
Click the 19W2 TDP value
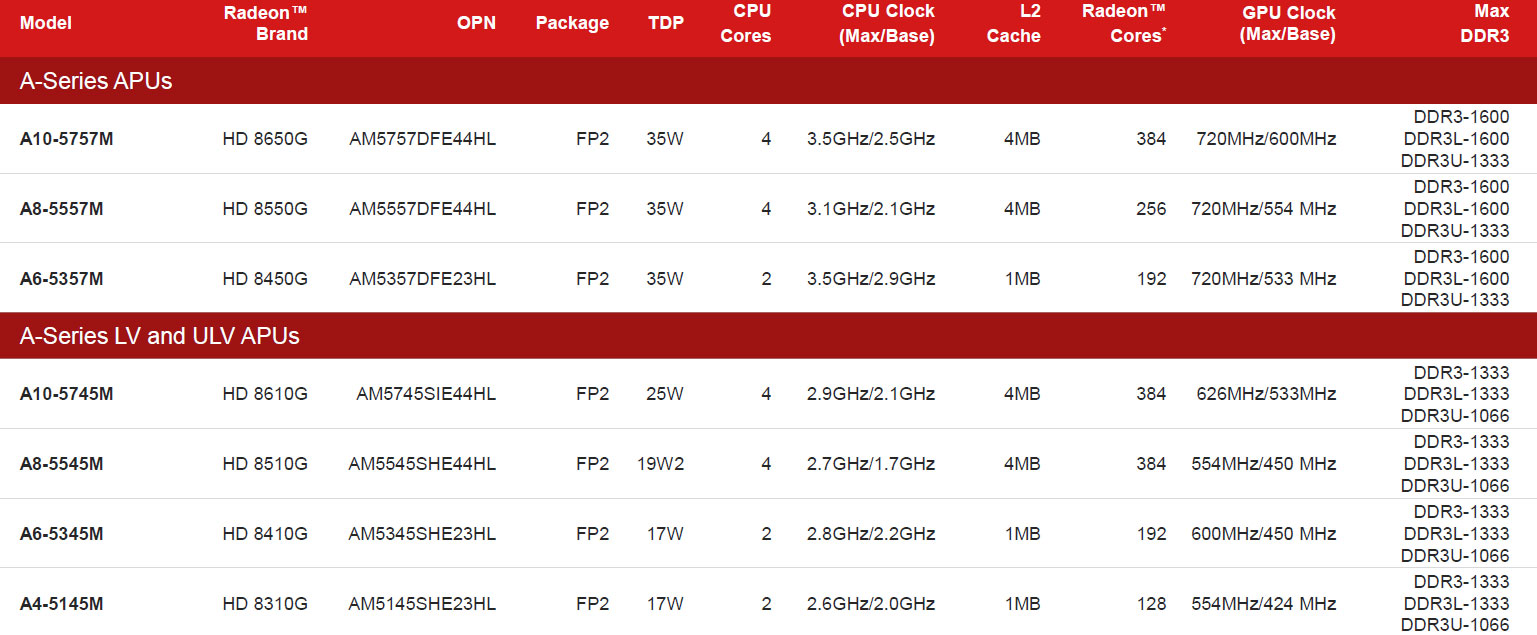click(660, 464)
